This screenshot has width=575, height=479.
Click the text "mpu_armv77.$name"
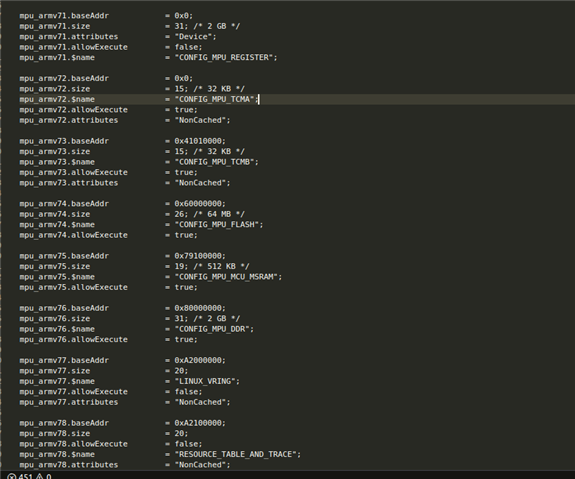tap(57, 381)
